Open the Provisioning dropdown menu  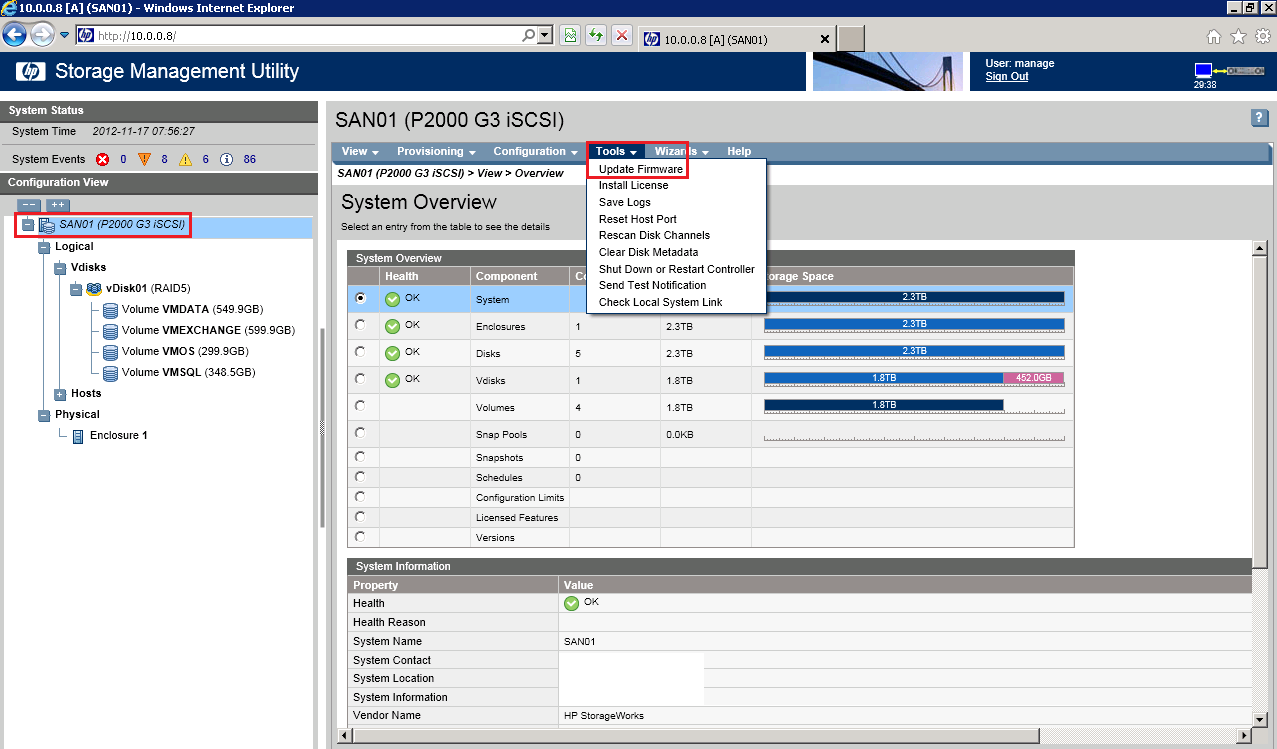tap(435, 152)
